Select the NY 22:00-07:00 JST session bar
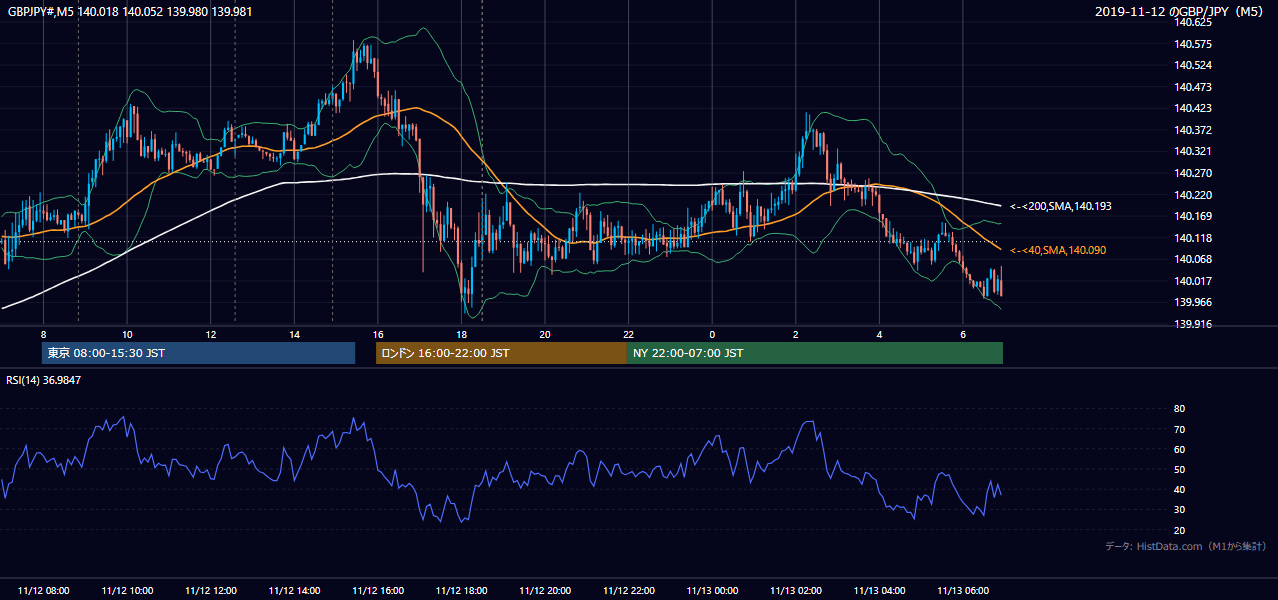Image resolution: width=1278 pixels, height=600 pixels. [x=815, y=353]
